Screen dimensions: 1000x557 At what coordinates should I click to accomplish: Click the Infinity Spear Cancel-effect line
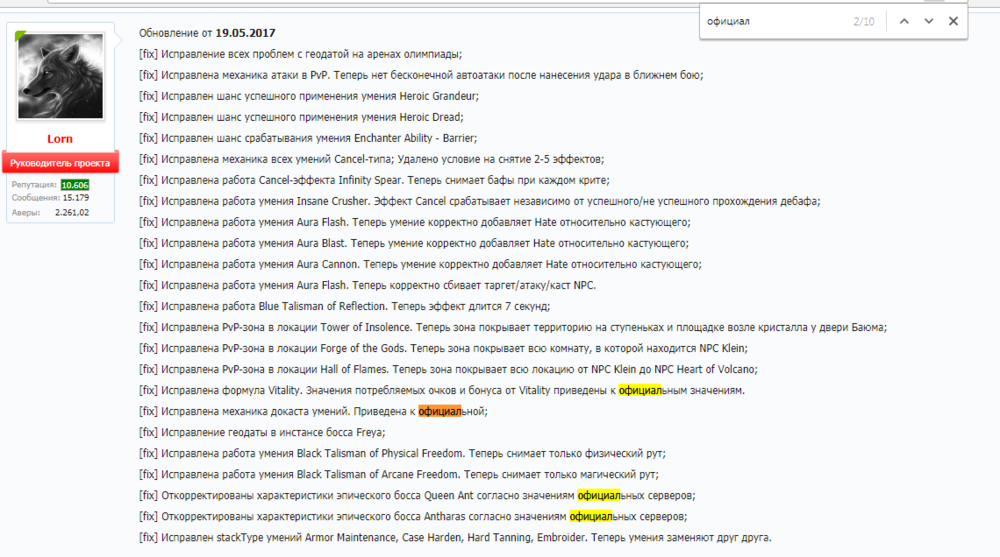click(x=374, y=181)
